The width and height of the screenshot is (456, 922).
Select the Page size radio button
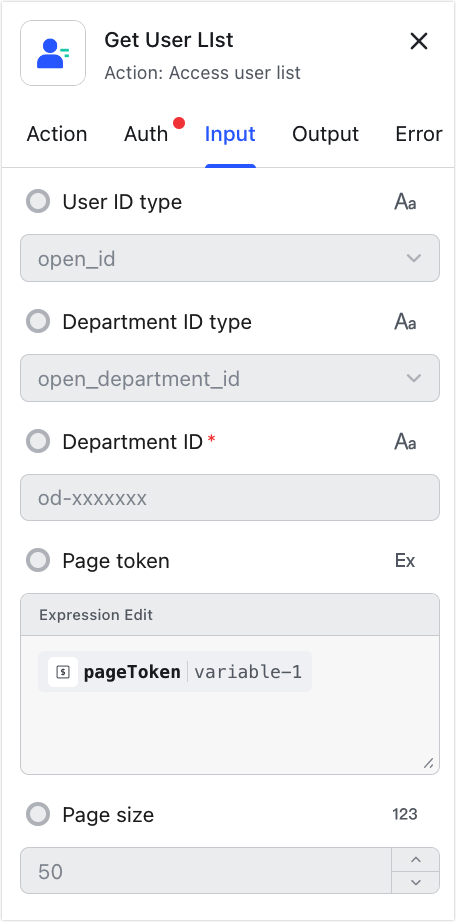(38, 814)
